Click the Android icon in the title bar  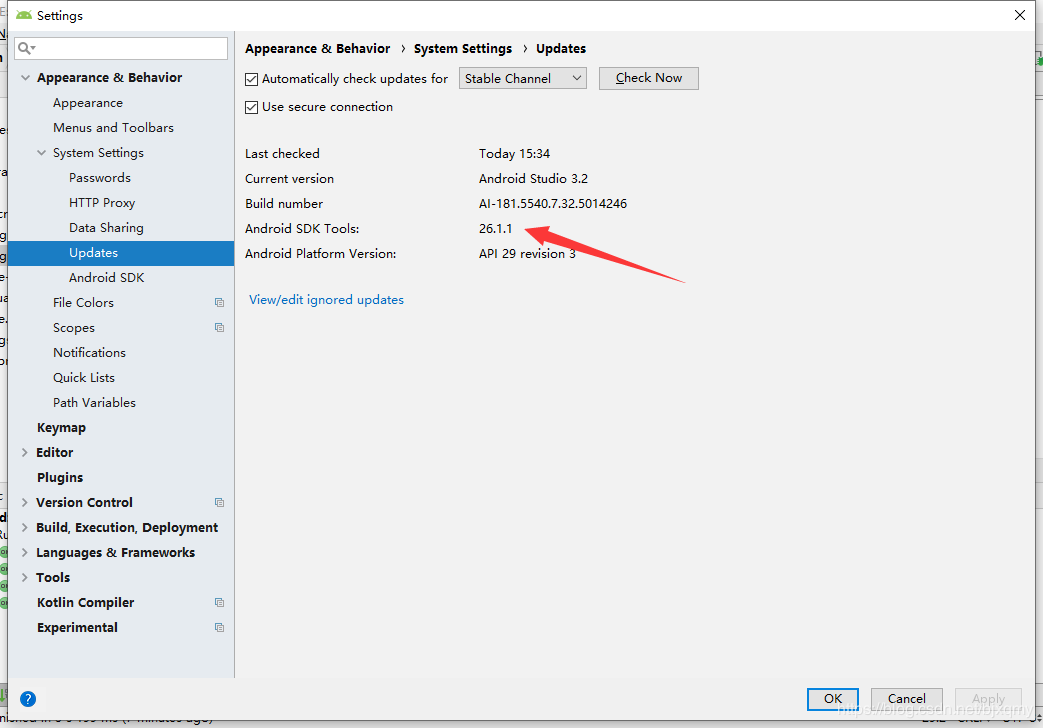(x=24, y=15)
